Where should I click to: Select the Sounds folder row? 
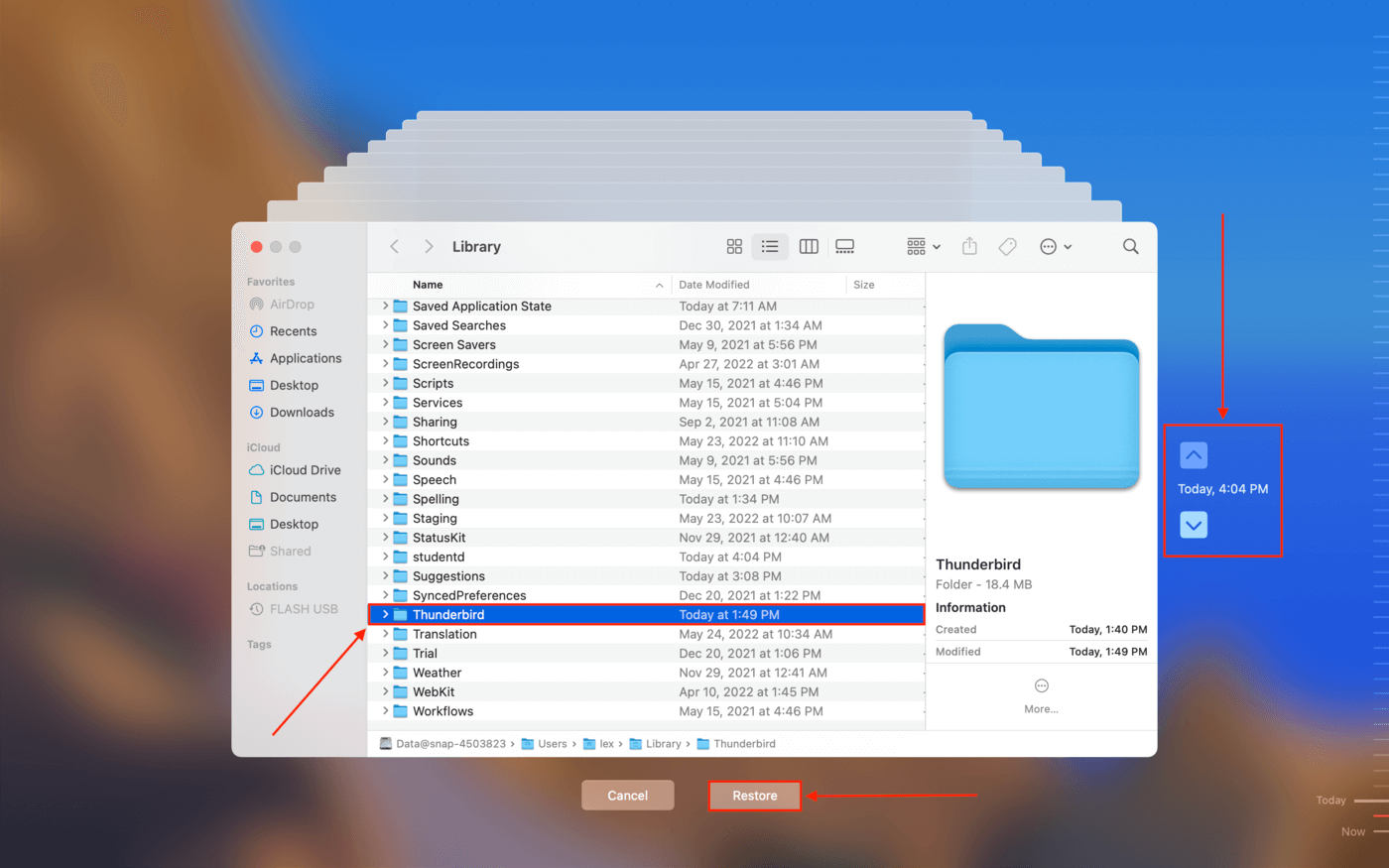coord(646,460)
